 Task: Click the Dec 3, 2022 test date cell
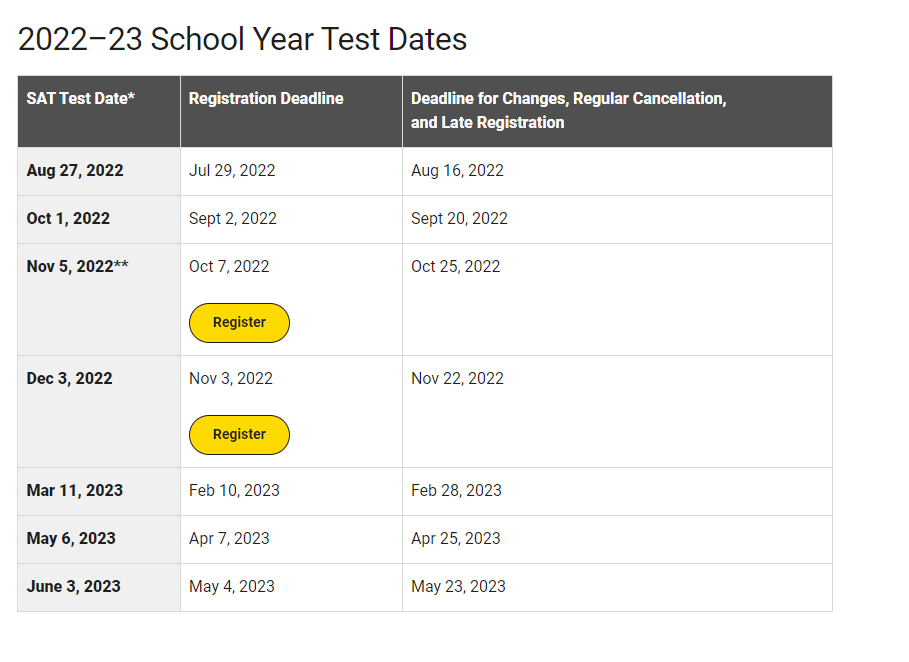(x=70, y=378)
